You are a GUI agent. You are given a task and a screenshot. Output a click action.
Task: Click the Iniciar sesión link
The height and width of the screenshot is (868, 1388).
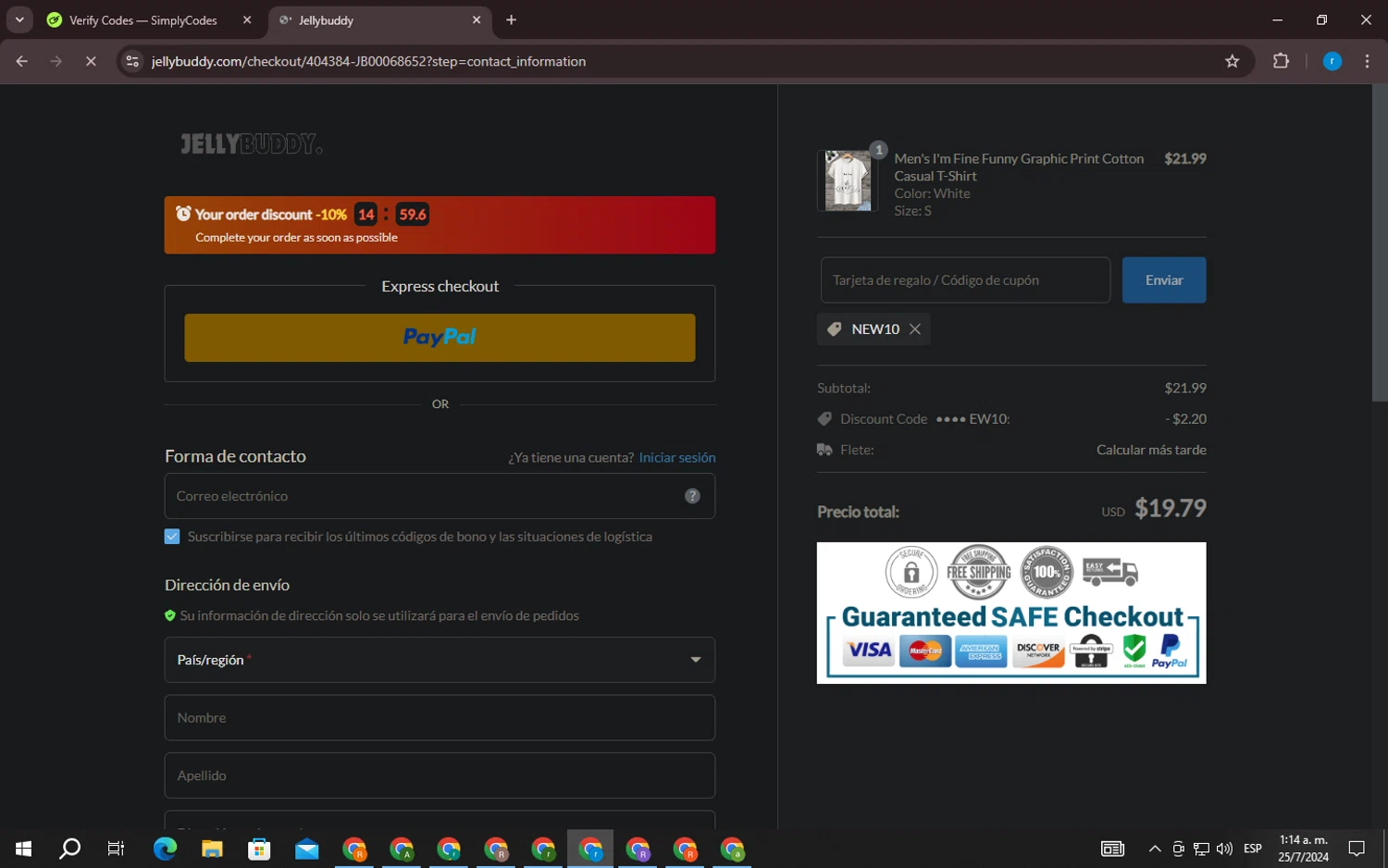(677, 457)
